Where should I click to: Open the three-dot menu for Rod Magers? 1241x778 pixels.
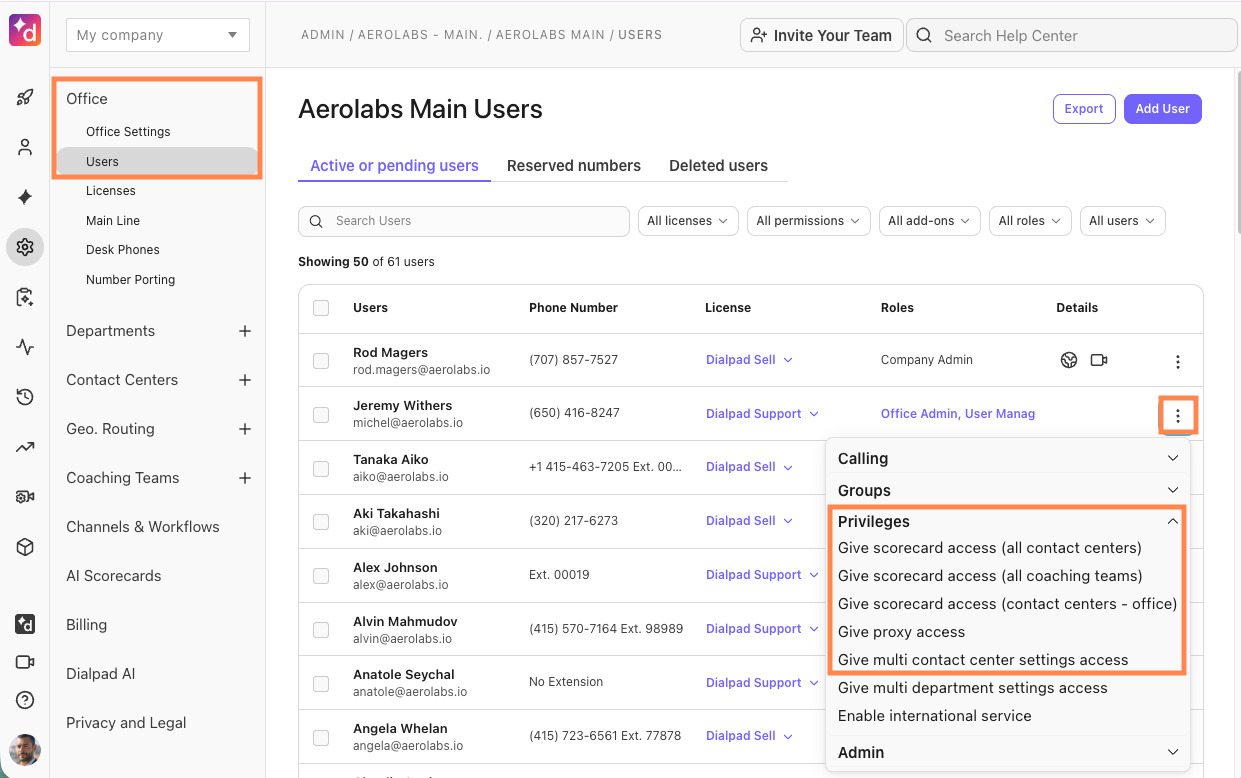[x=1178, y=361]
